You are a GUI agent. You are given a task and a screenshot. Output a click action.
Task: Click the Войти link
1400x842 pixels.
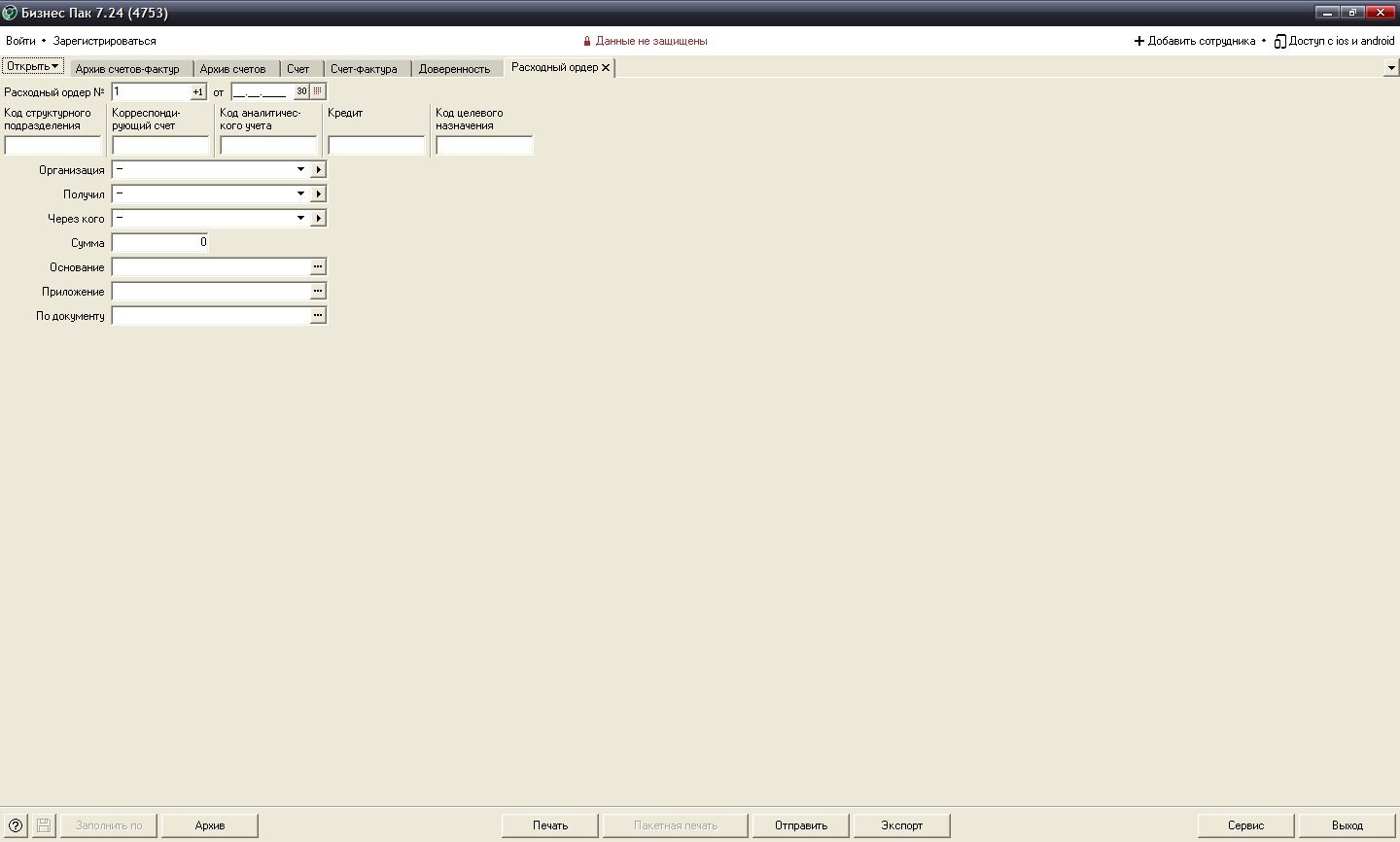pos(20,41)
